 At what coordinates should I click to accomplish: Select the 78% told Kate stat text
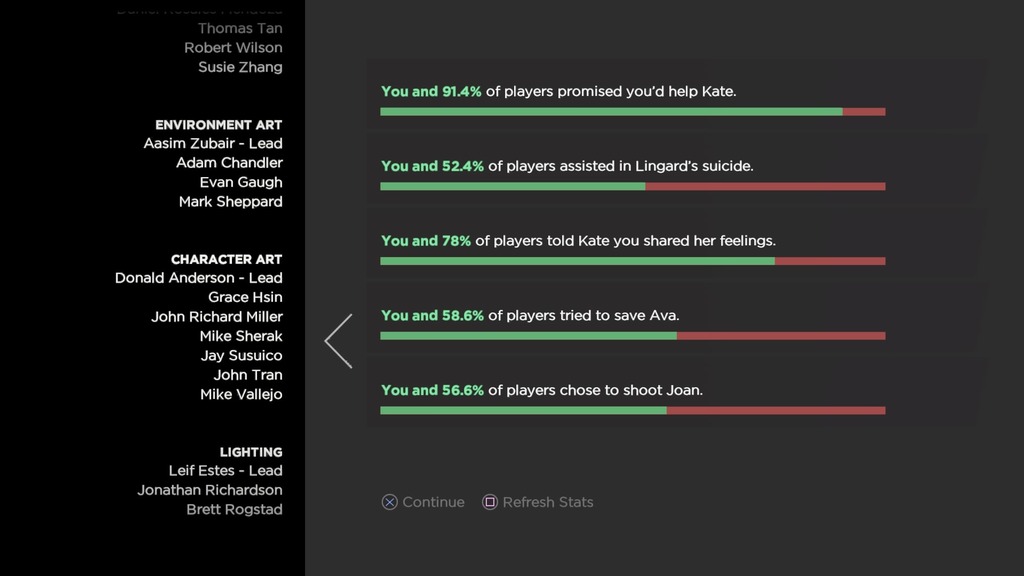click(x=578, y=241)
